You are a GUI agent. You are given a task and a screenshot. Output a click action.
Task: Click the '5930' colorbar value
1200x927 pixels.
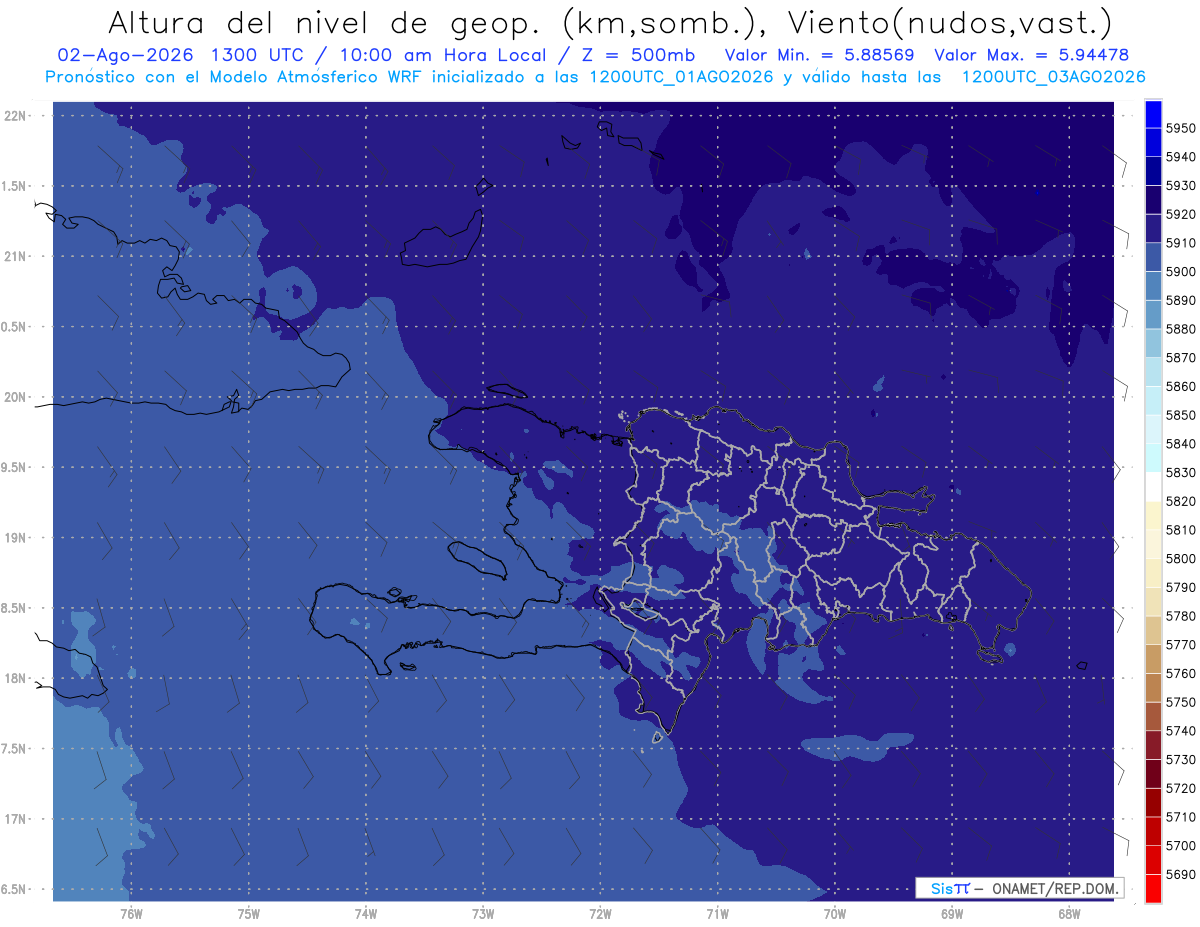tap(1181, 185)
